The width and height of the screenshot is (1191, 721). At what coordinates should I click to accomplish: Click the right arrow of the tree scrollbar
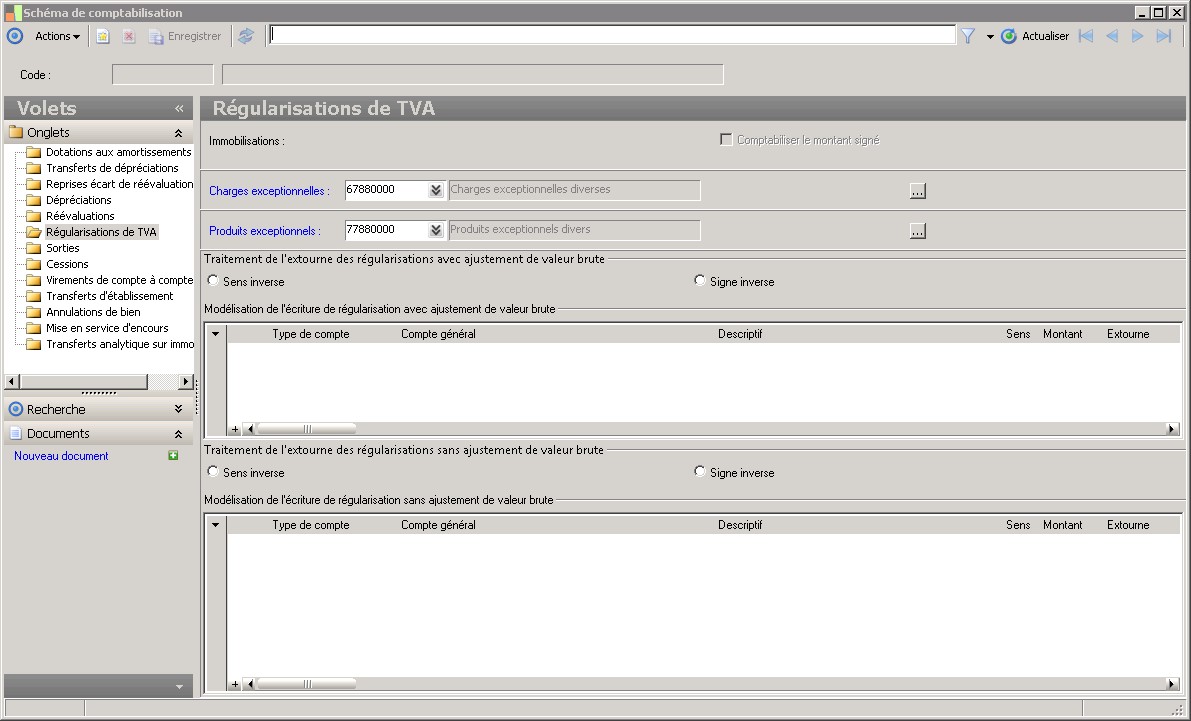[186, 381]
